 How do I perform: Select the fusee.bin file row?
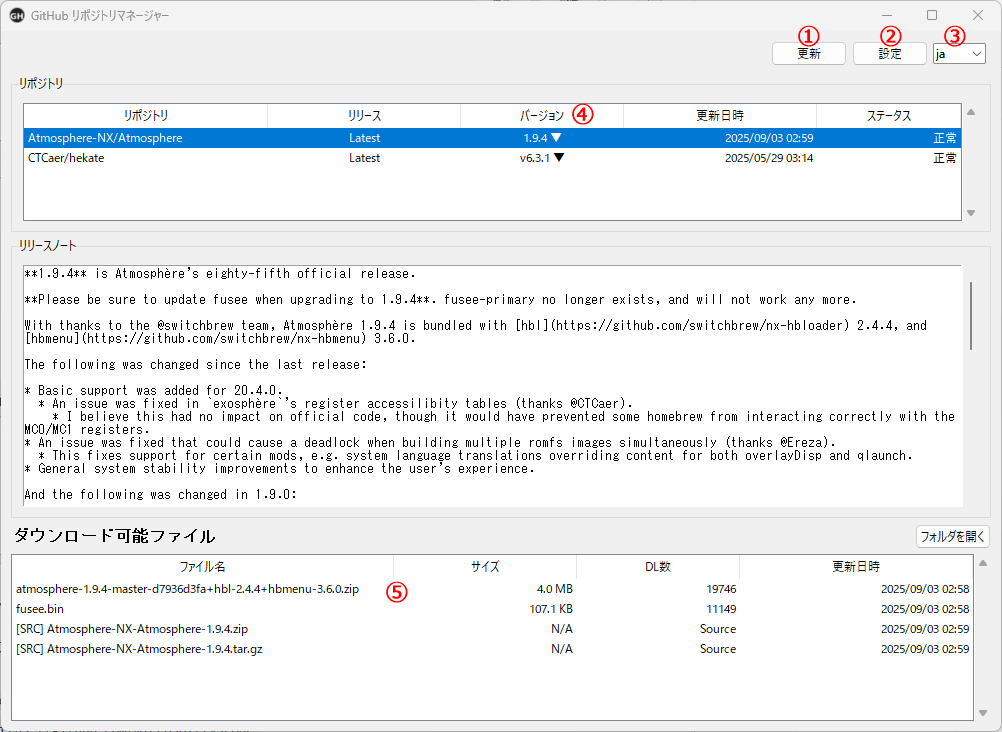(x=492, y=609)
